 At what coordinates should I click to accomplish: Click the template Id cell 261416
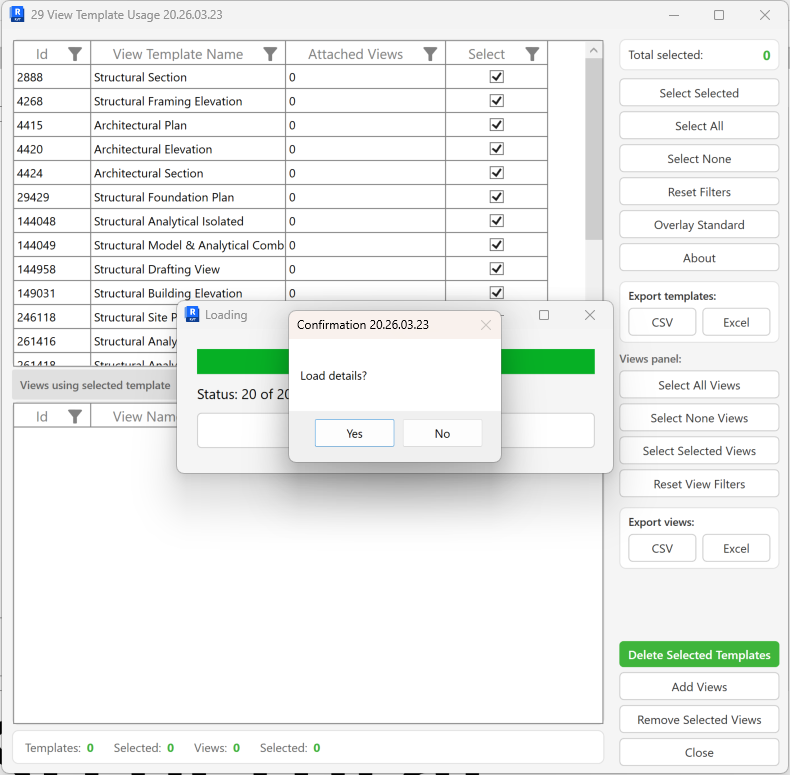(52, 341)
